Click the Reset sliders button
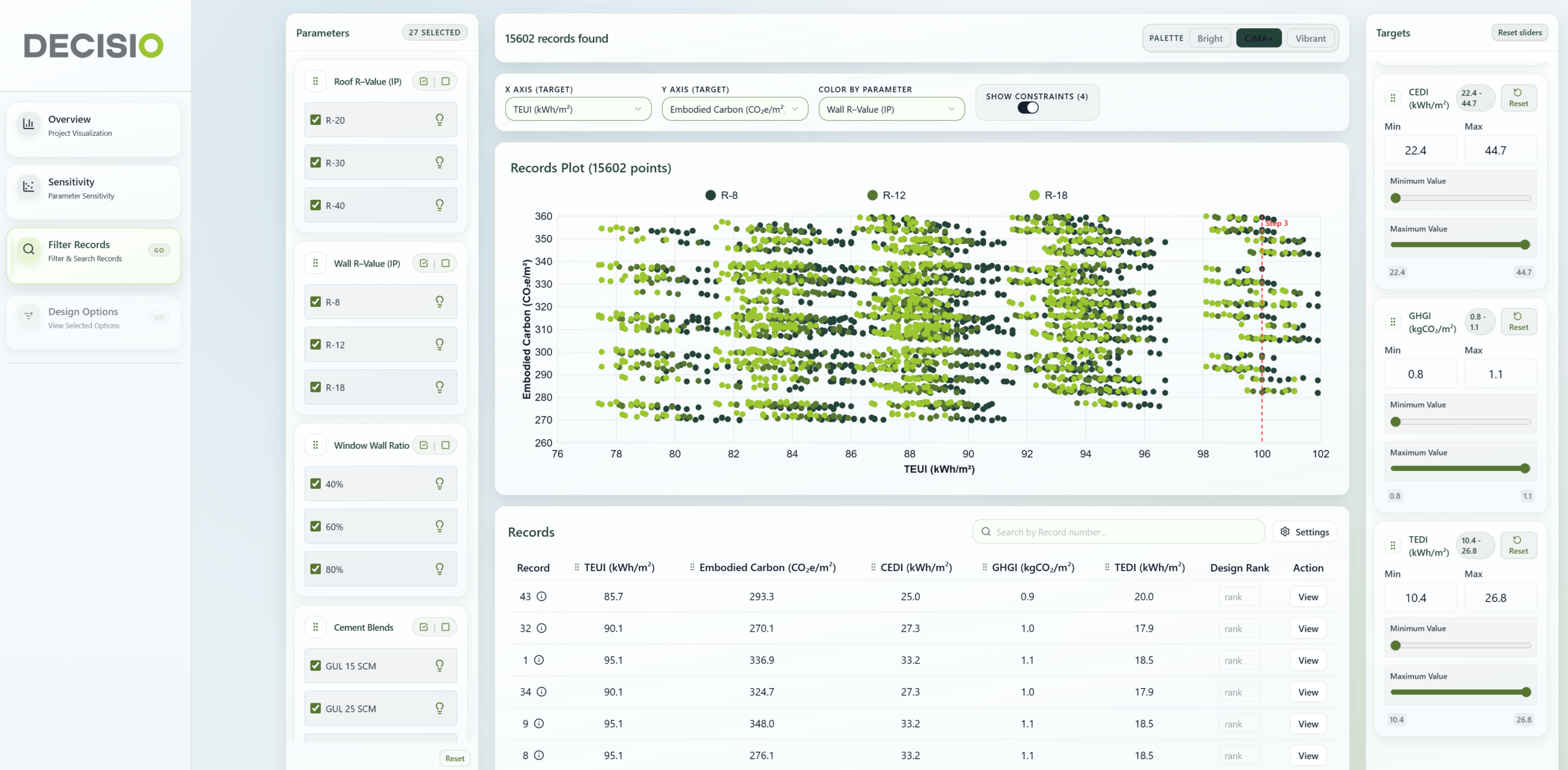The height and width of the screenshot is (770, 1568). tap(1520, 32)
